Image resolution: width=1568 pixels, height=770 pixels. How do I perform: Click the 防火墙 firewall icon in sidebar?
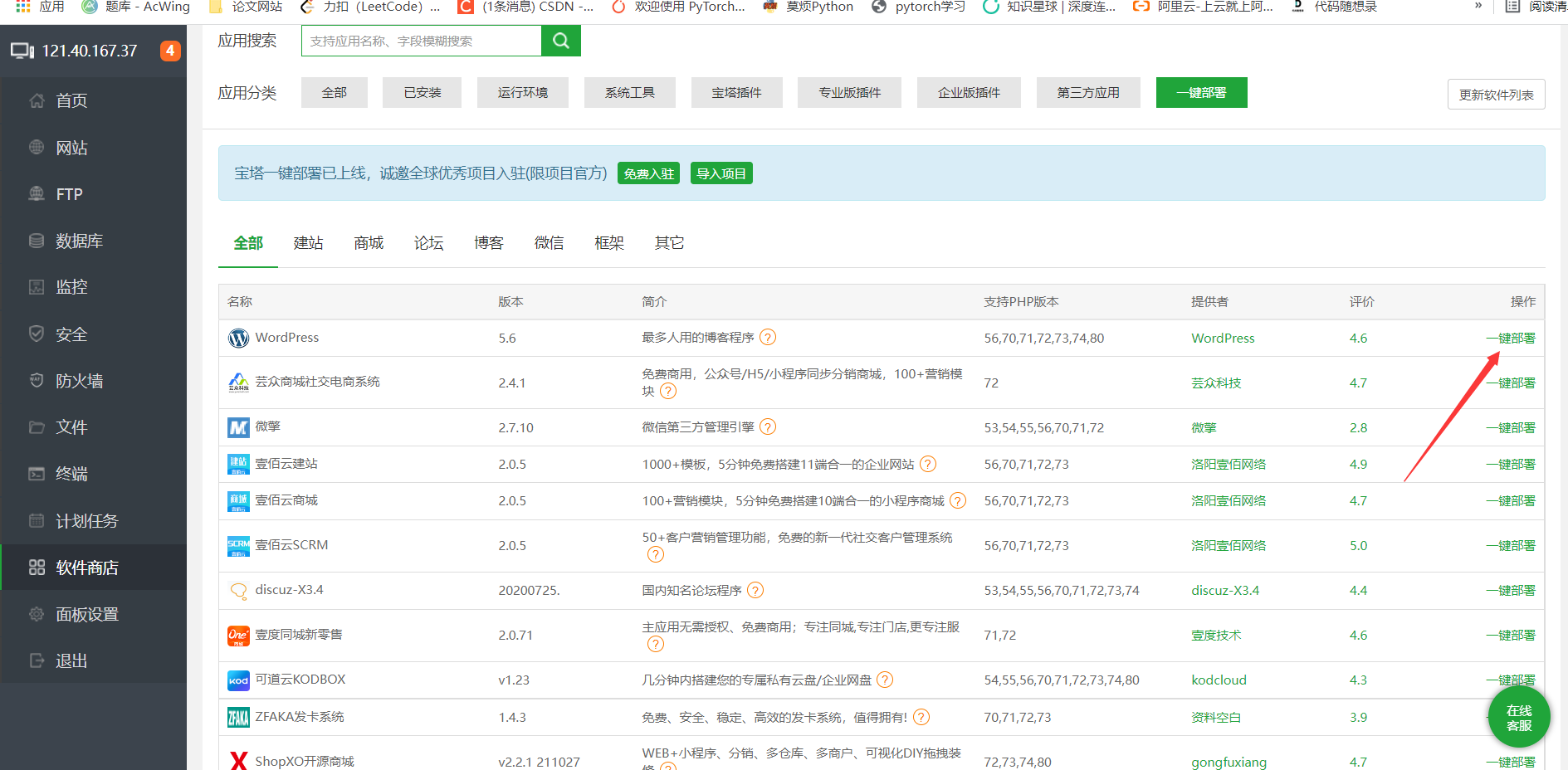tap(37, 380)
